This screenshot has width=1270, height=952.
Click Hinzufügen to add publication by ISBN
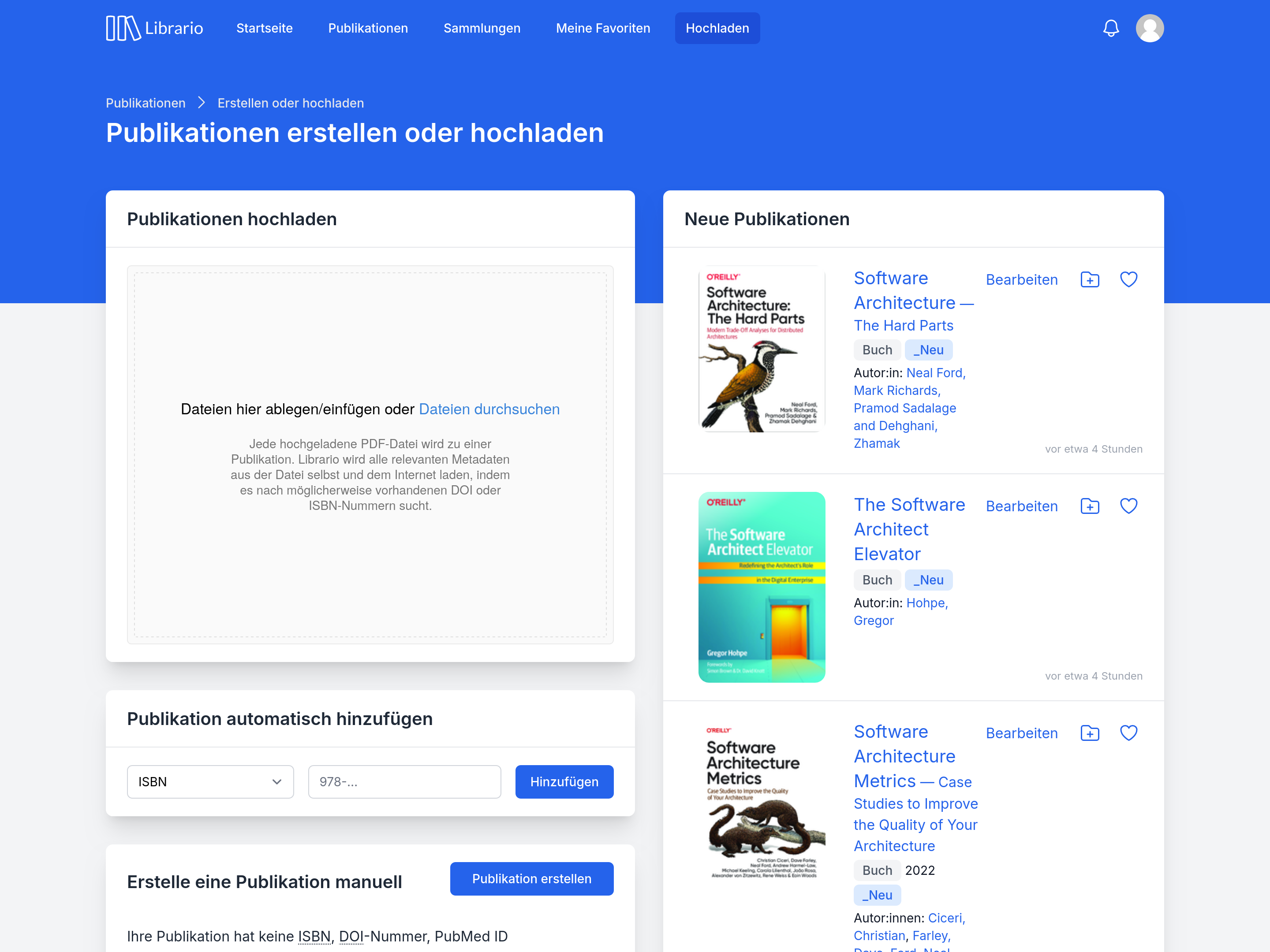click(x=564, y=782)
